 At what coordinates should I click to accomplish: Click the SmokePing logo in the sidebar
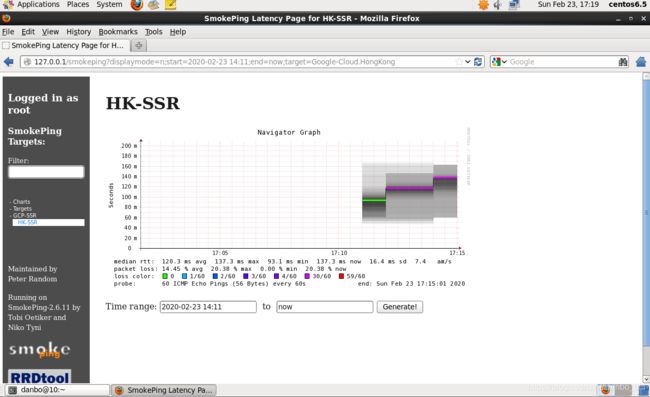click(x=40, y=350)
